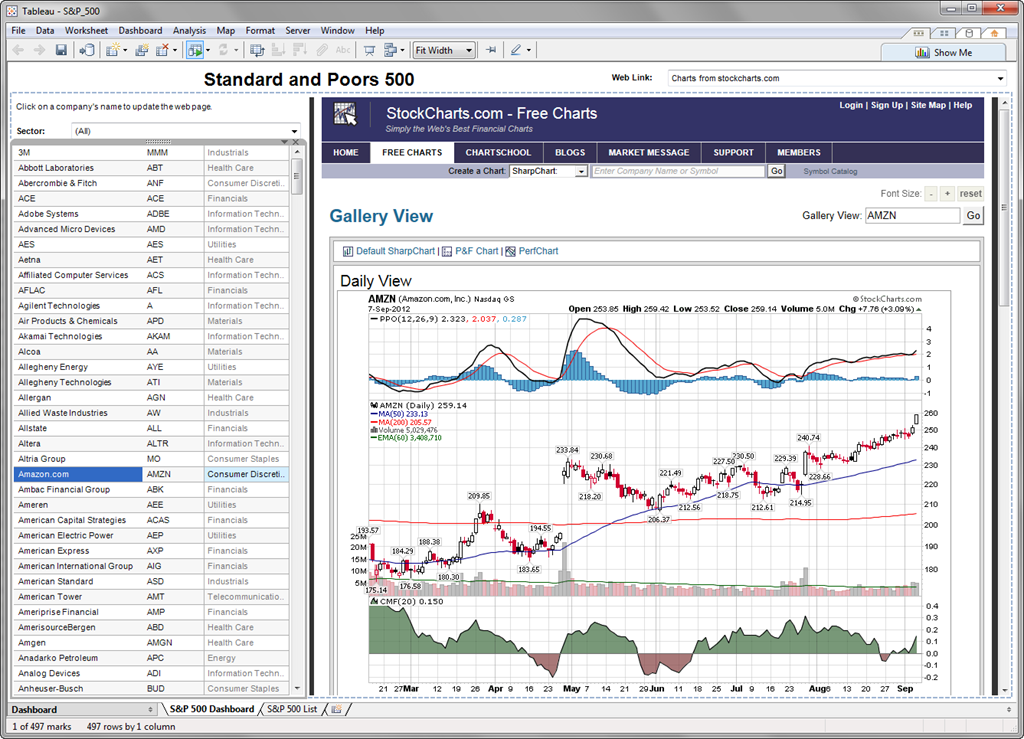Open the File menu

[x=18, y=31]
